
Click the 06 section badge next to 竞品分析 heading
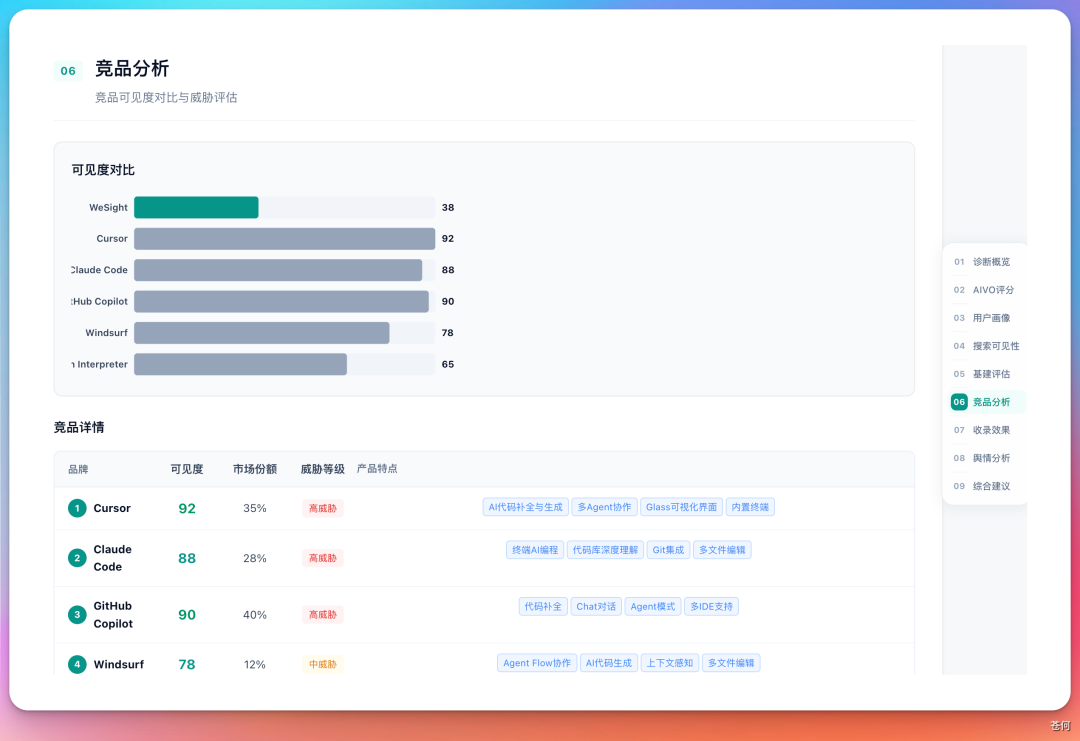68,70
